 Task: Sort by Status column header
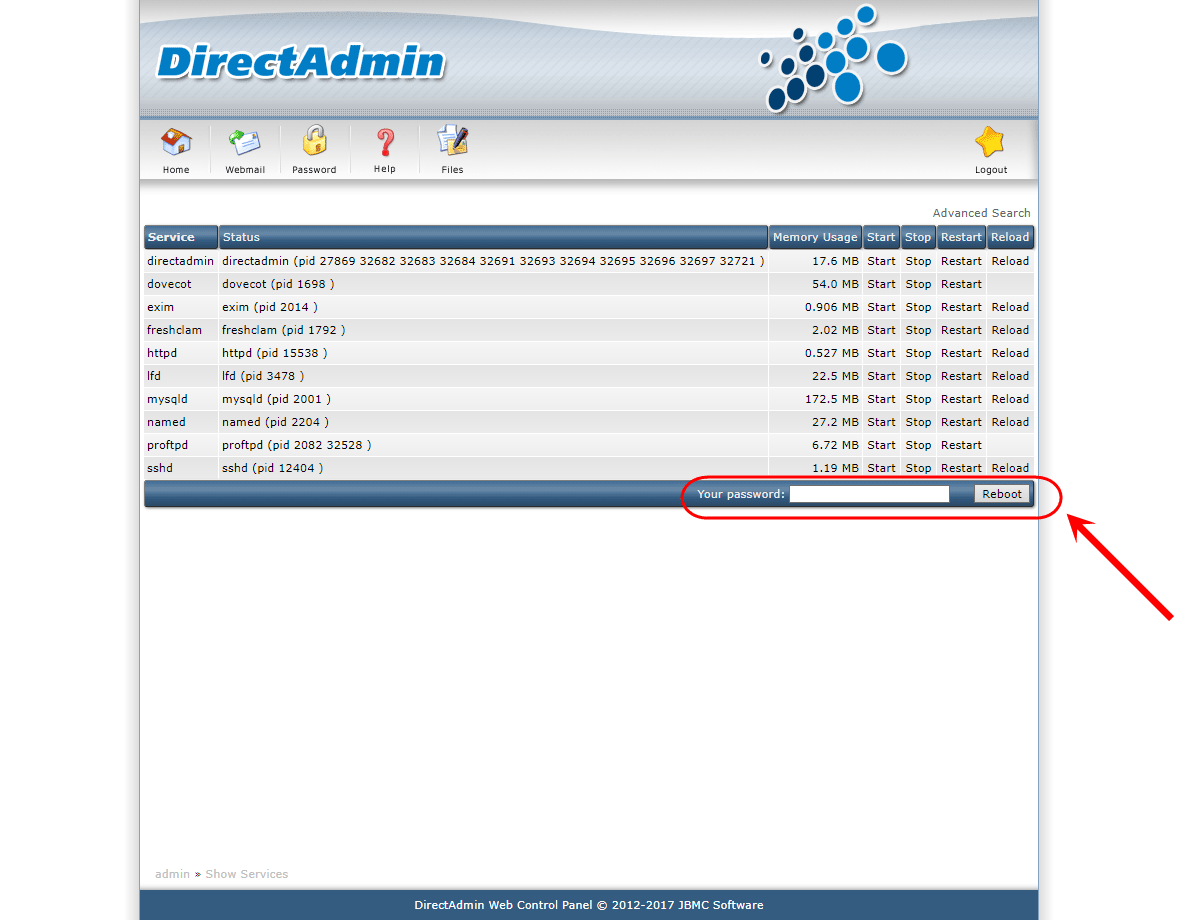click(x=493, y=237)
